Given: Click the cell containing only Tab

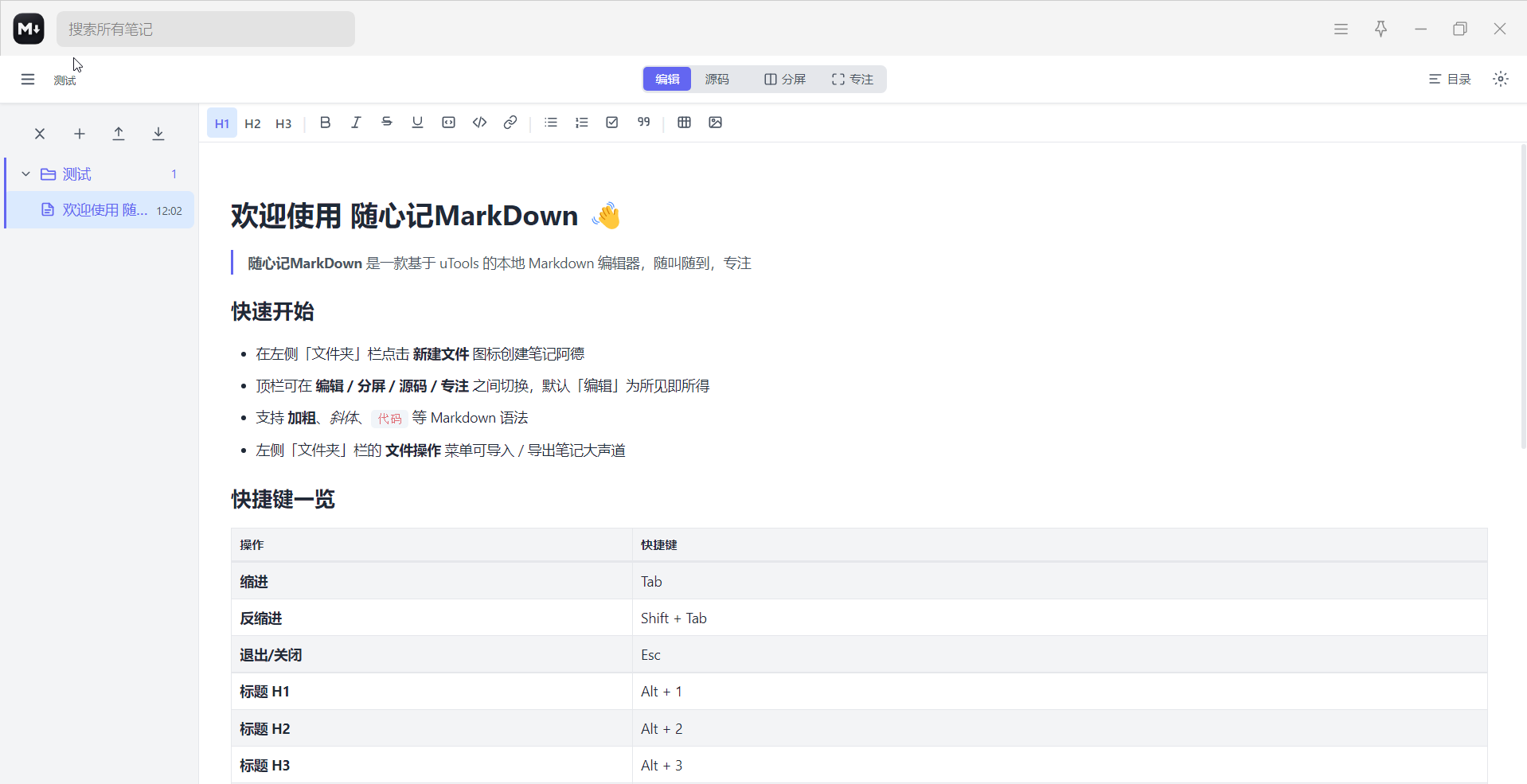Looking at the screenshot, I should coord(1060,581).
